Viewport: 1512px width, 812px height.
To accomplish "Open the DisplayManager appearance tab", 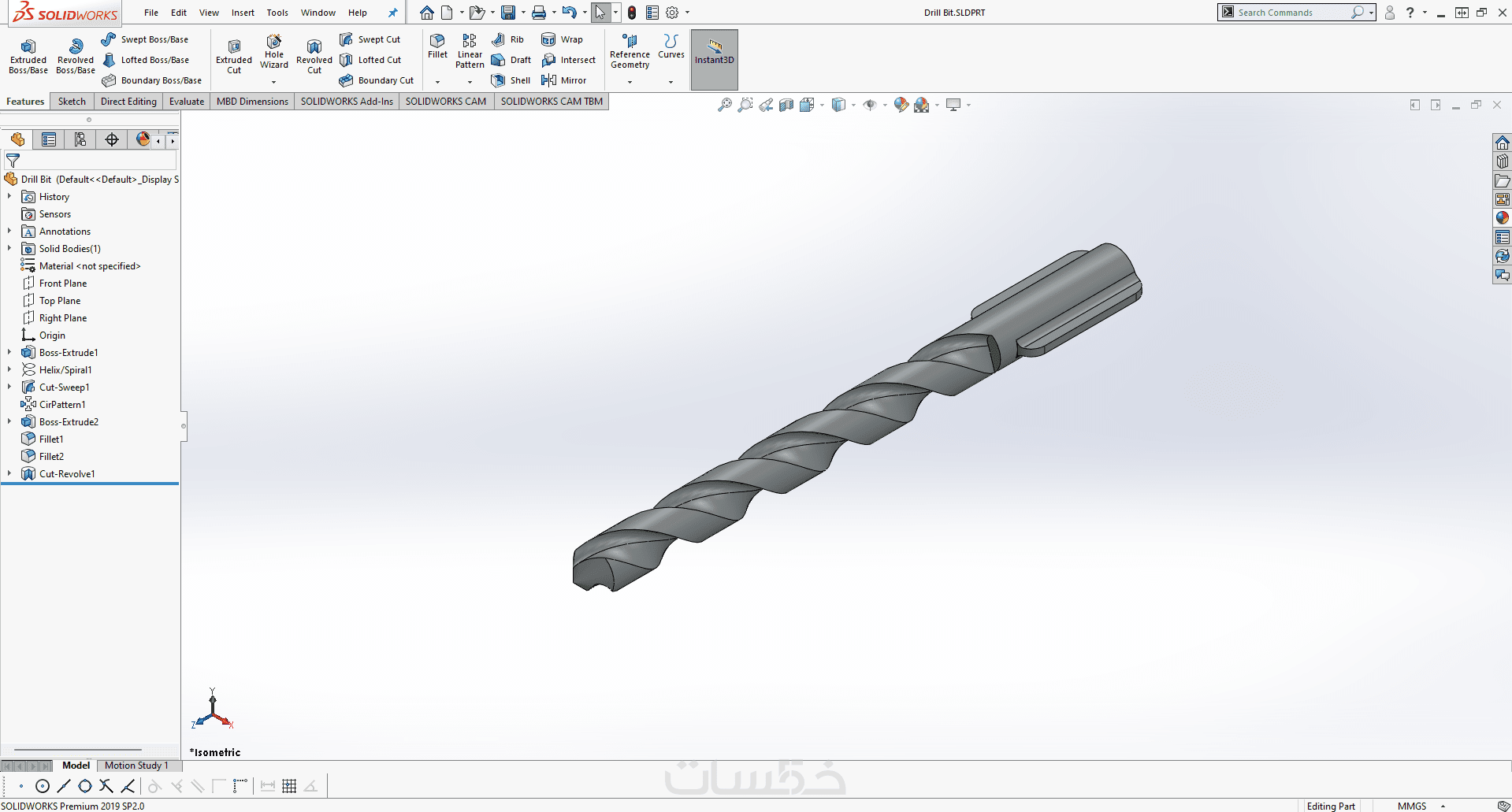I will [x=143, y=139].
